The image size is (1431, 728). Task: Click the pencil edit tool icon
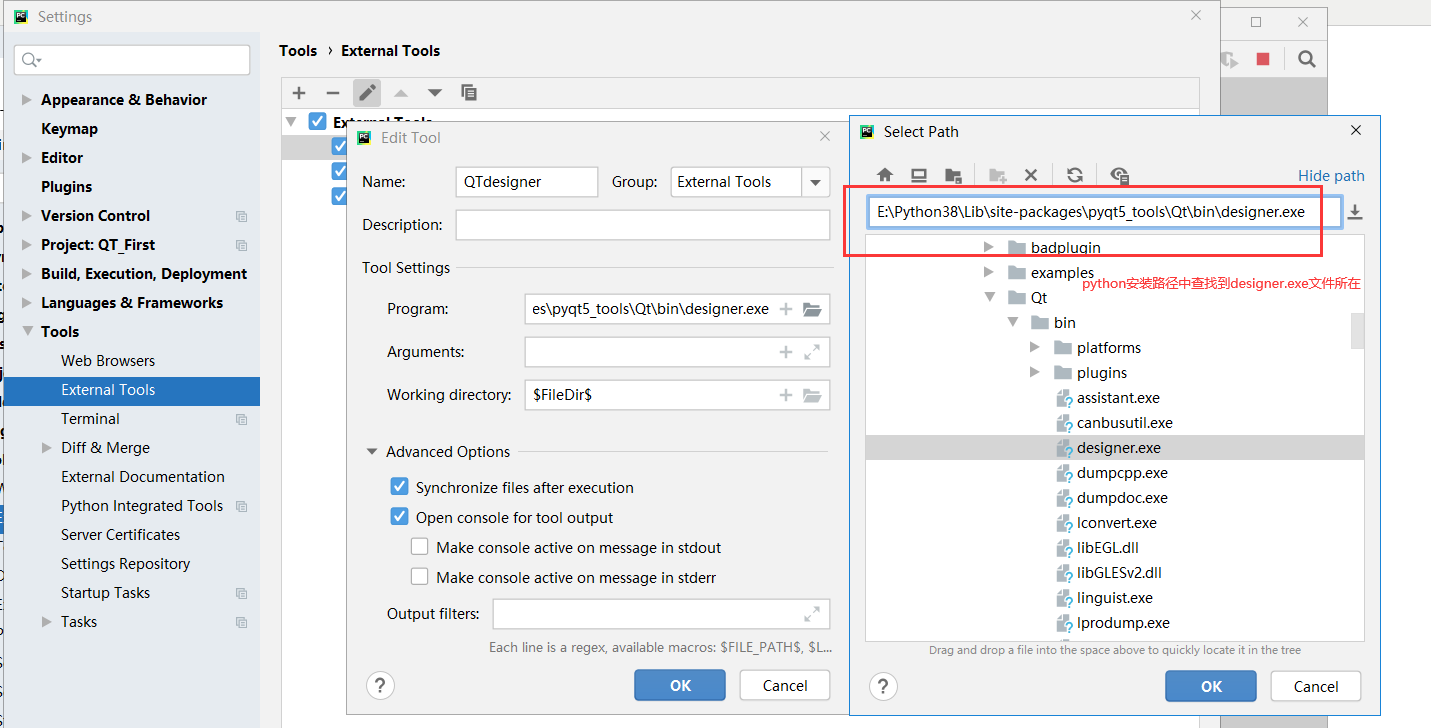tap(367, 93)
